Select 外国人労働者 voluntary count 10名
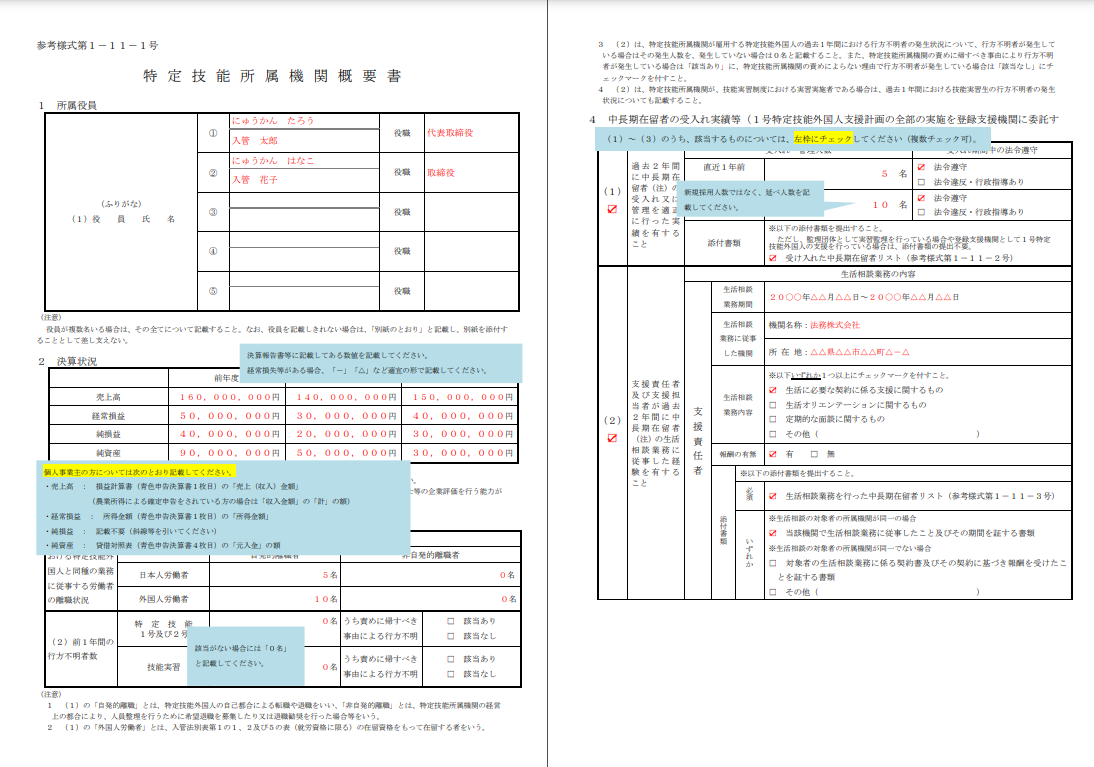This screenshot has height=767, width=1094. pos(326,599)
